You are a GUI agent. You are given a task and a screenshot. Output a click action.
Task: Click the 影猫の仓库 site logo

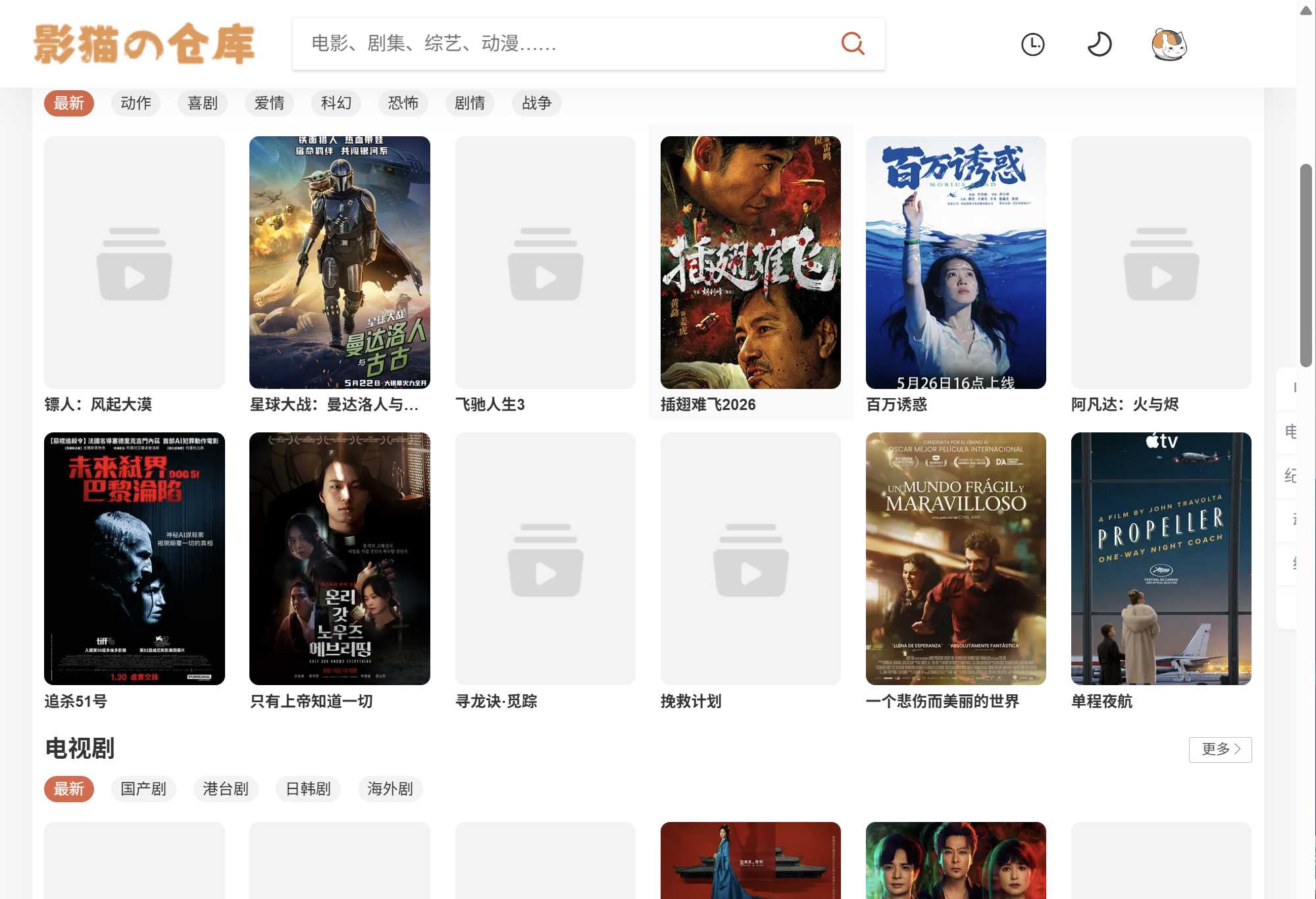144,44
